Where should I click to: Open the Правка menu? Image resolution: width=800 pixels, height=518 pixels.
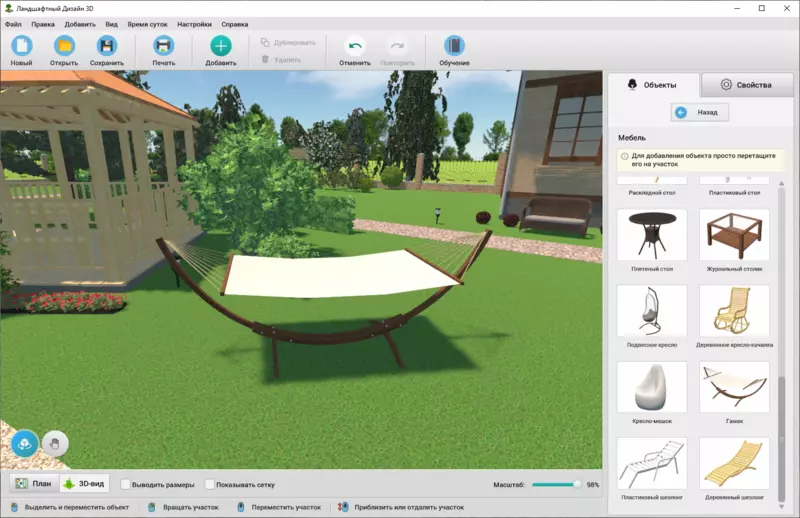pos(43,24)
